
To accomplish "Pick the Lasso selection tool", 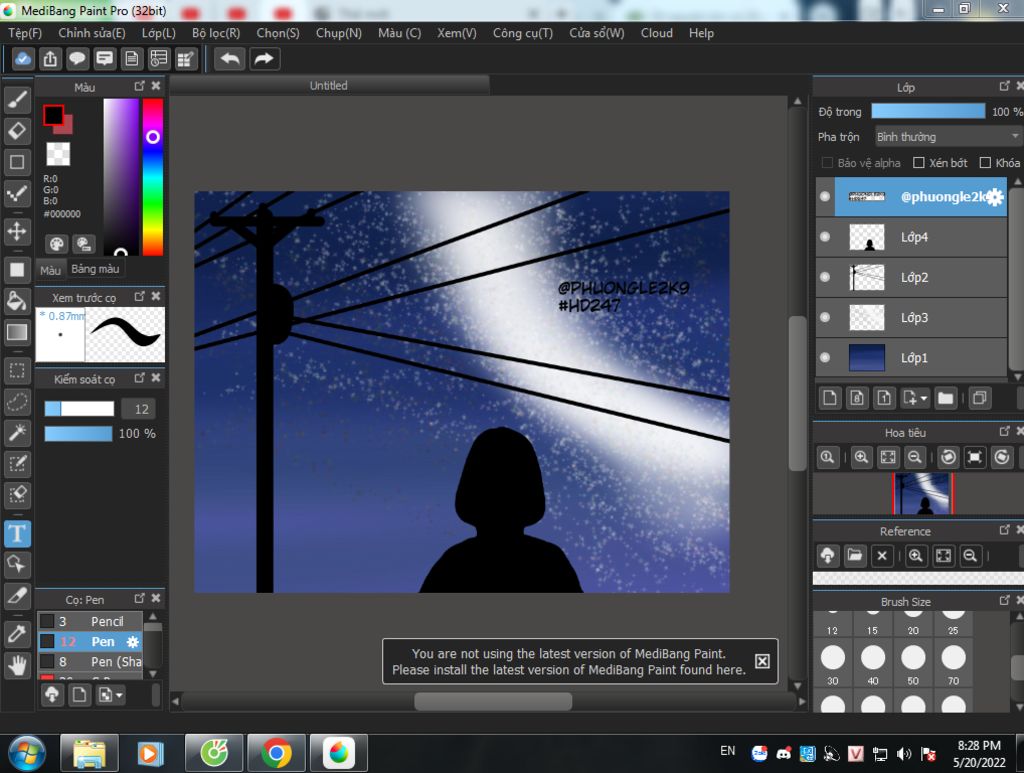I will [x=17, y=402].
